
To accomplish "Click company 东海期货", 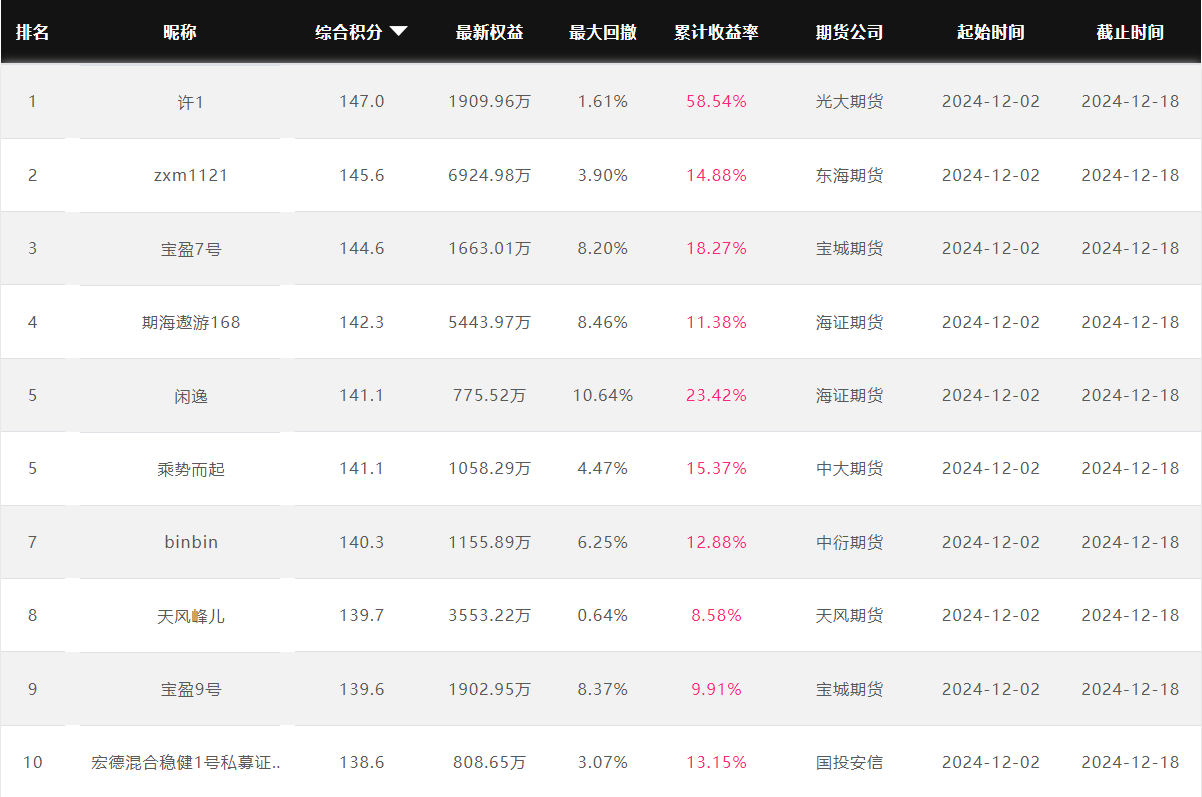I will [849, 175].
